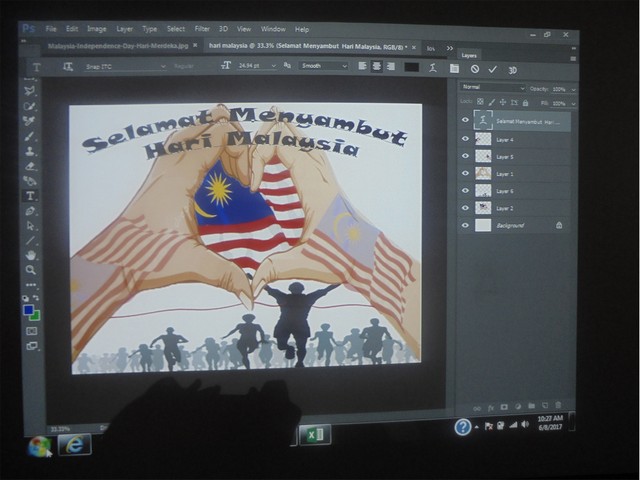Click the Create Warped Text icon
This screenshot has width=640, height=480.
434,68
